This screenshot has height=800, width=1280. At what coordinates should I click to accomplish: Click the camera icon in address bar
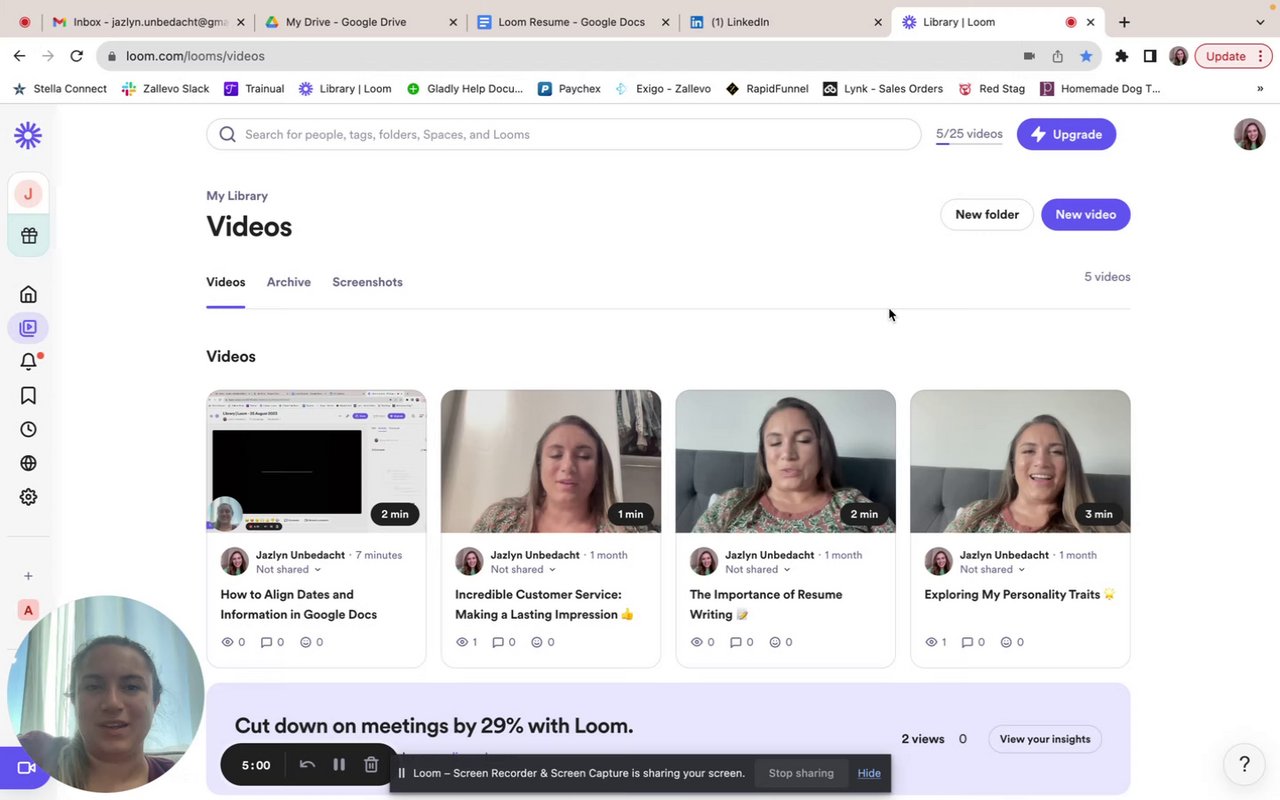(1029, 56)
